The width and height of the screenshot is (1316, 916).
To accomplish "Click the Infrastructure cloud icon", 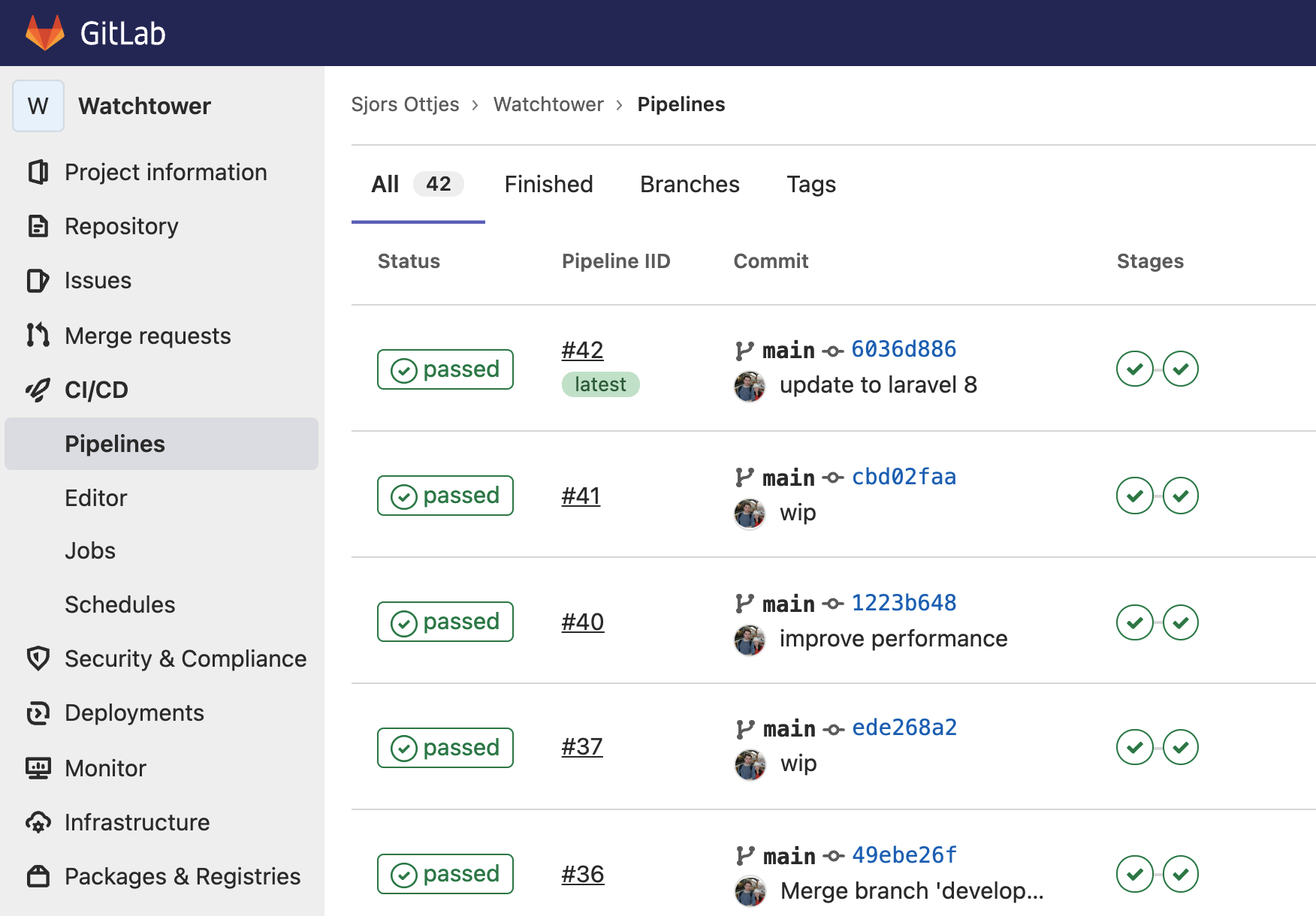I will pos(38,822).
